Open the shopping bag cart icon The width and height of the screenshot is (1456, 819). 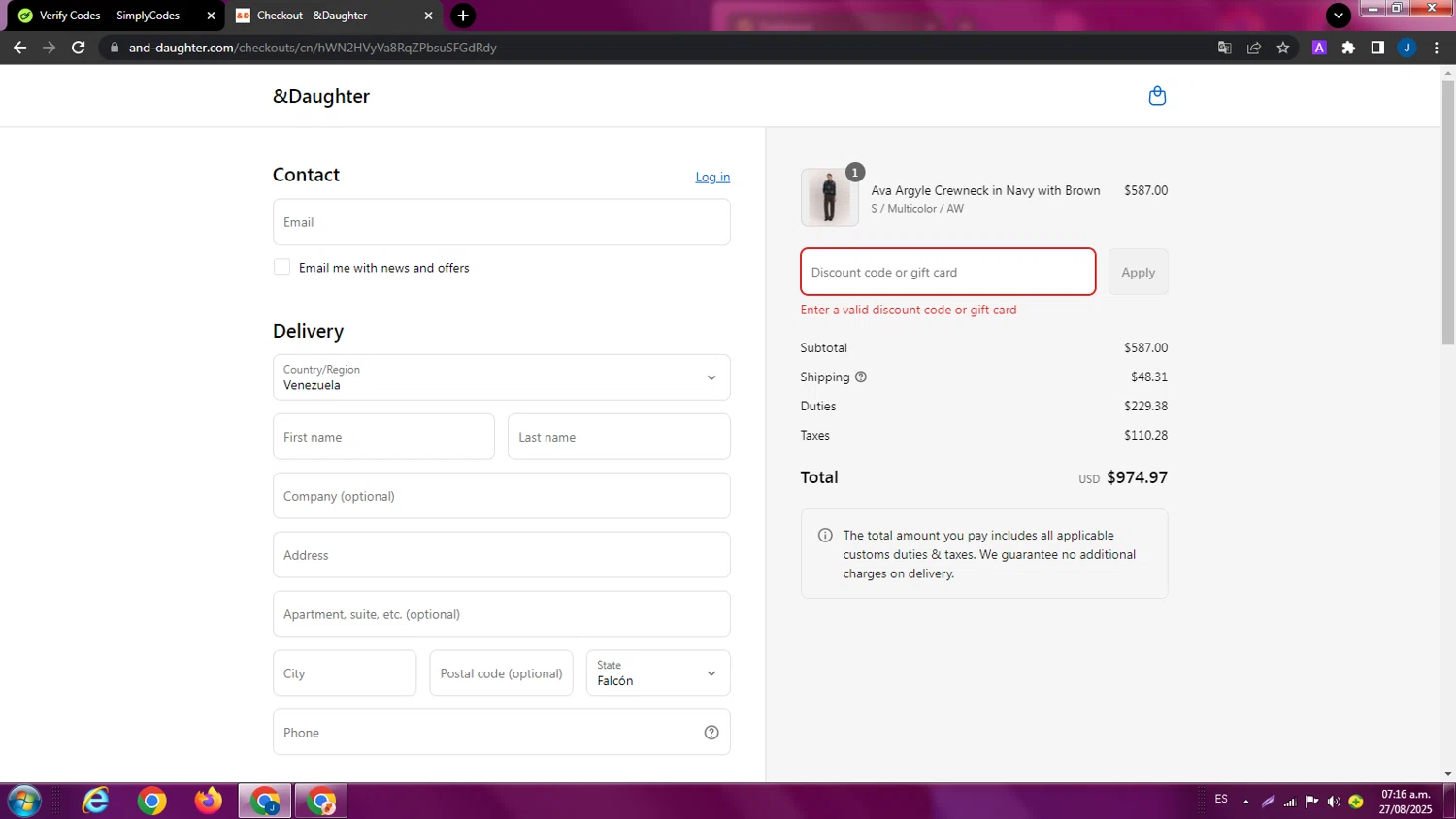(x=1157, y=96)
